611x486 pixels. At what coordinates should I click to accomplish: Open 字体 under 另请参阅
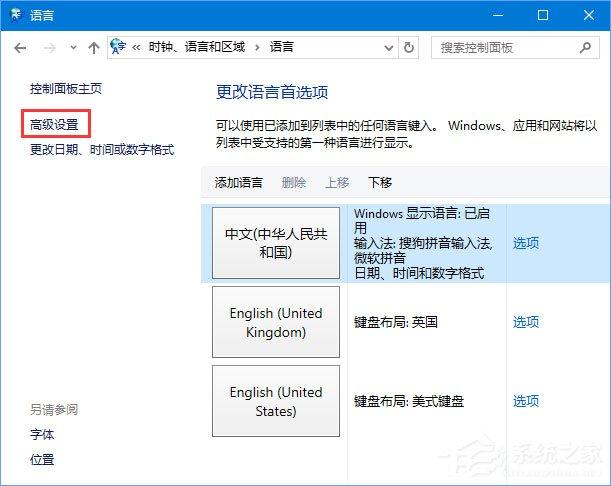(x=42, y=435)
